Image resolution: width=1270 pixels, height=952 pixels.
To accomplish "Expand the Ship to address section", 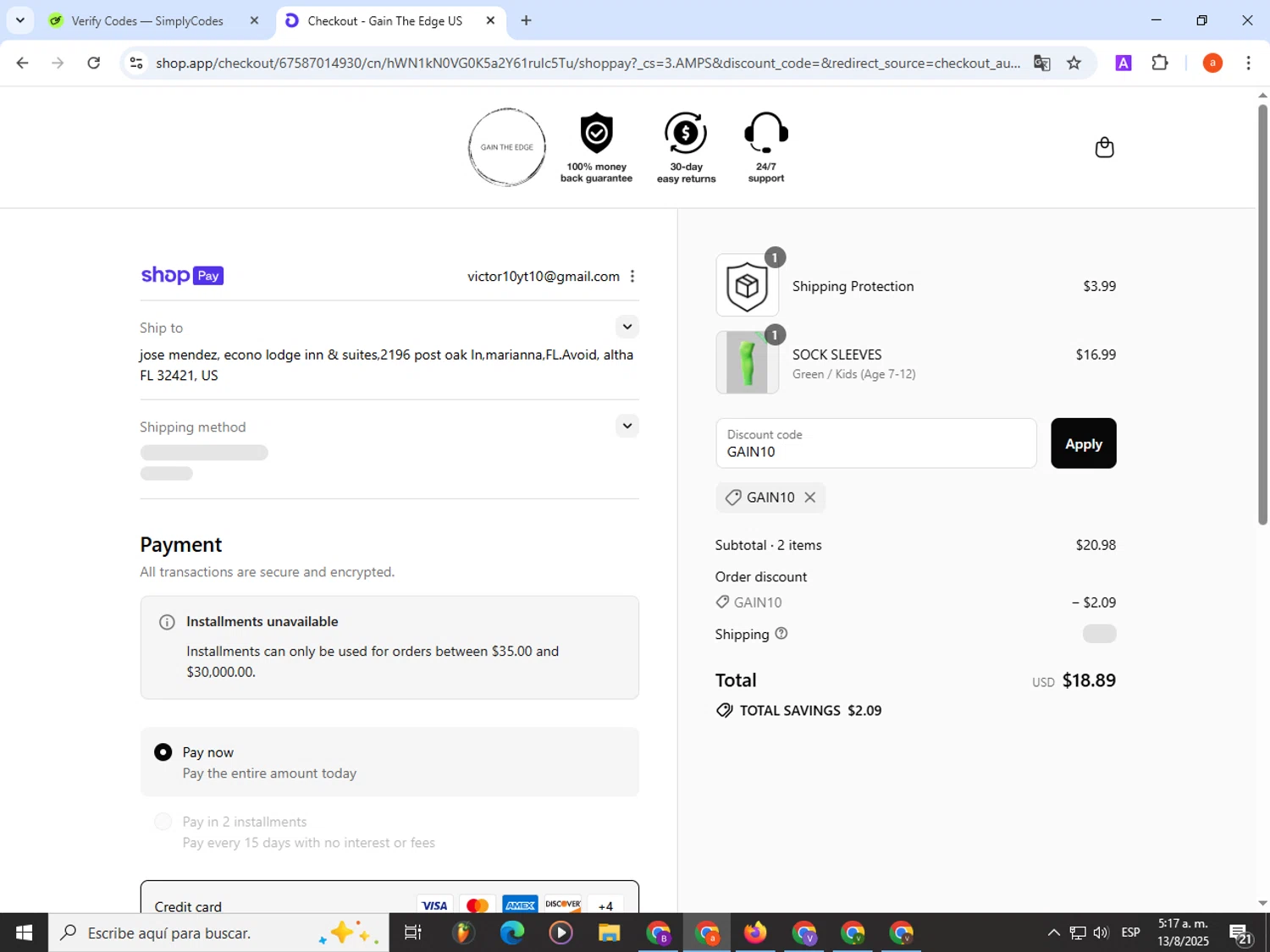I will (627, 327).
